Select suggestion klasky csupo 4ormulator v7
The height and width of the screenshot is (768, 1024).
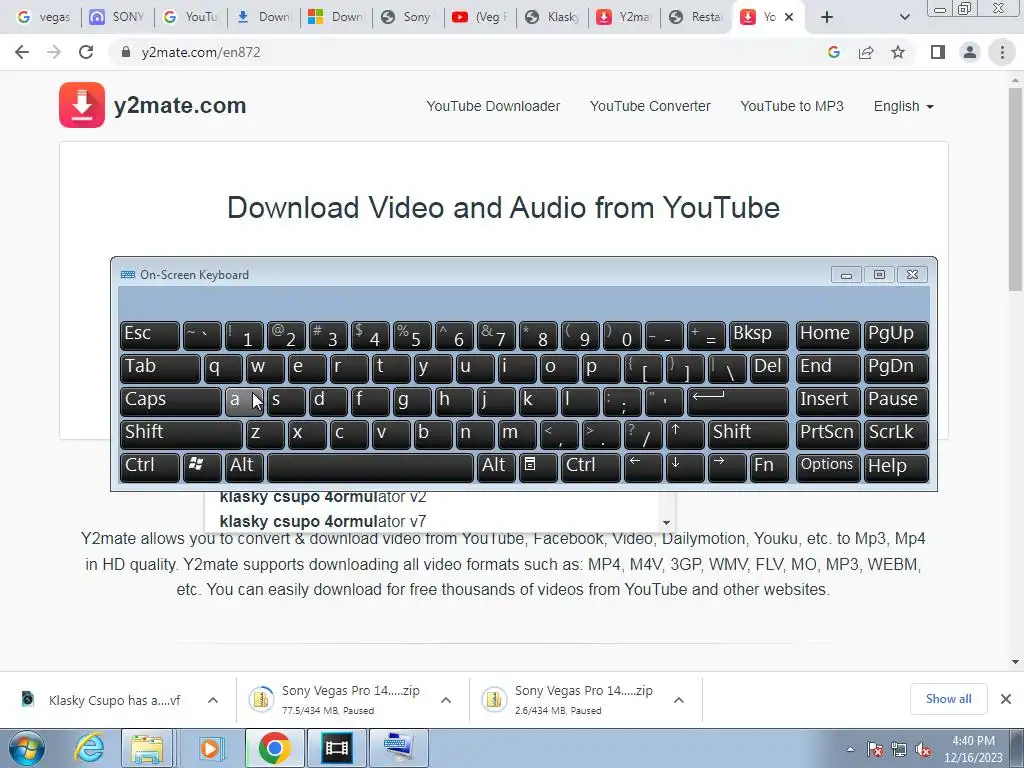coord(323,522)
